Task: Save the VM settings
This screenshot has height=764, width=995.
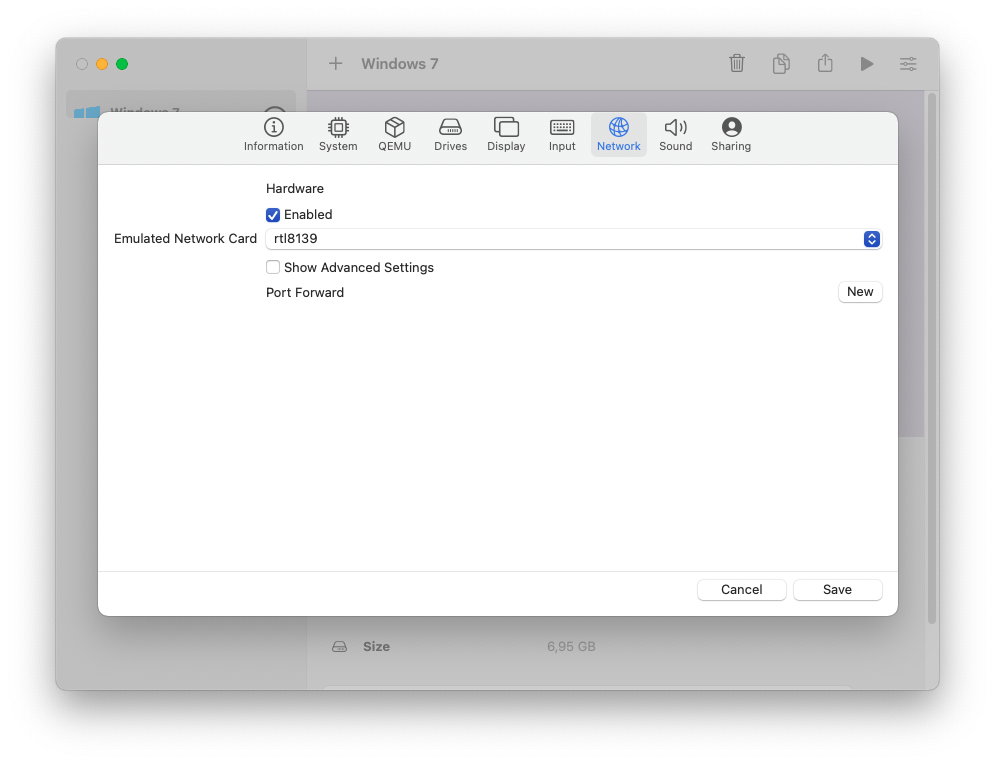Action: [837, 589]
